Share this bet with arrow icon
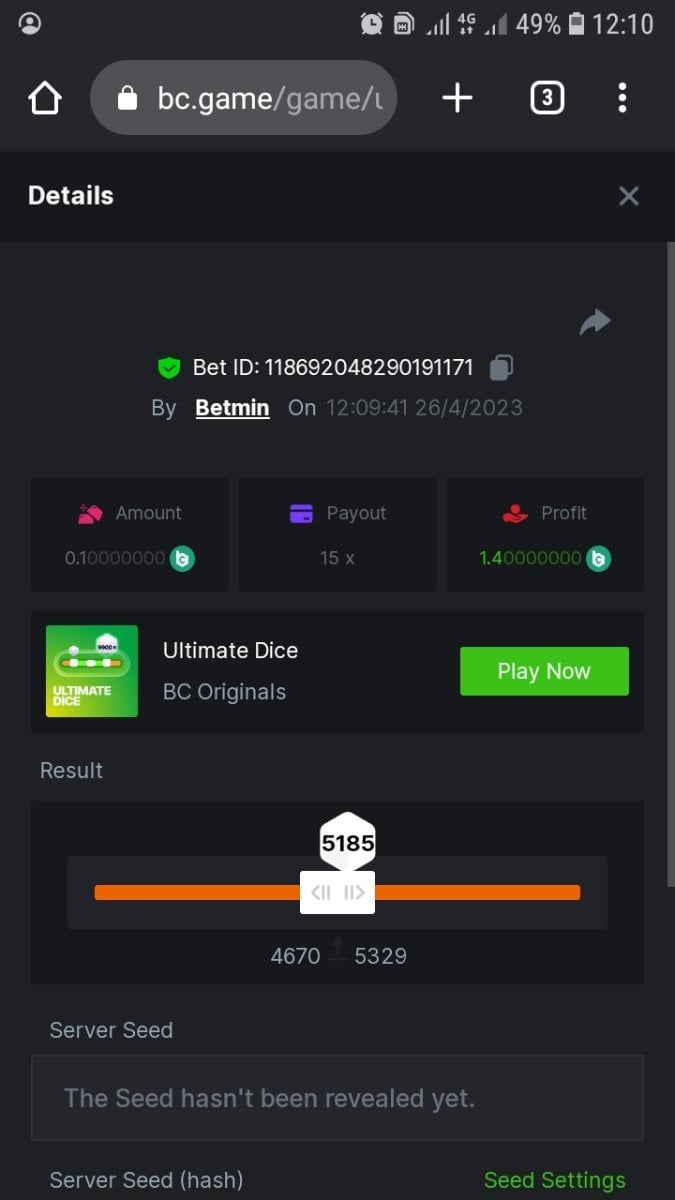This screenshot has height=1200, width=675. pyautogui.click(x=595, y=322)
